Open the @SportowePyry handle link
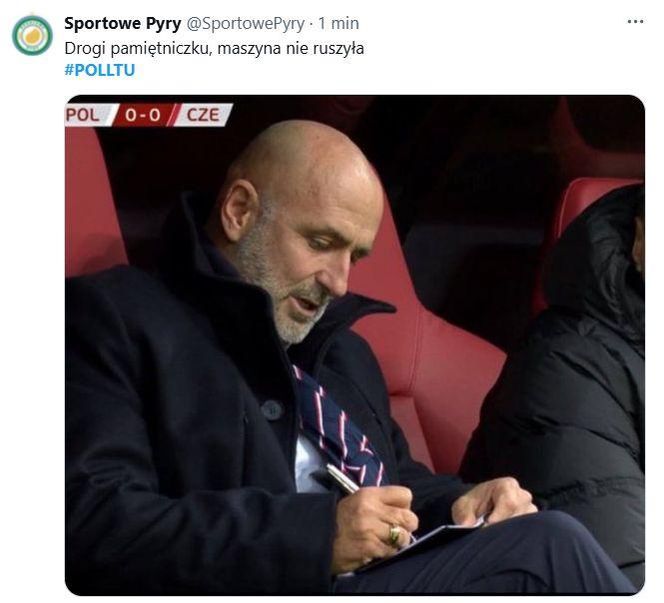This screenshot has width=664, height=603. point(245,24)
